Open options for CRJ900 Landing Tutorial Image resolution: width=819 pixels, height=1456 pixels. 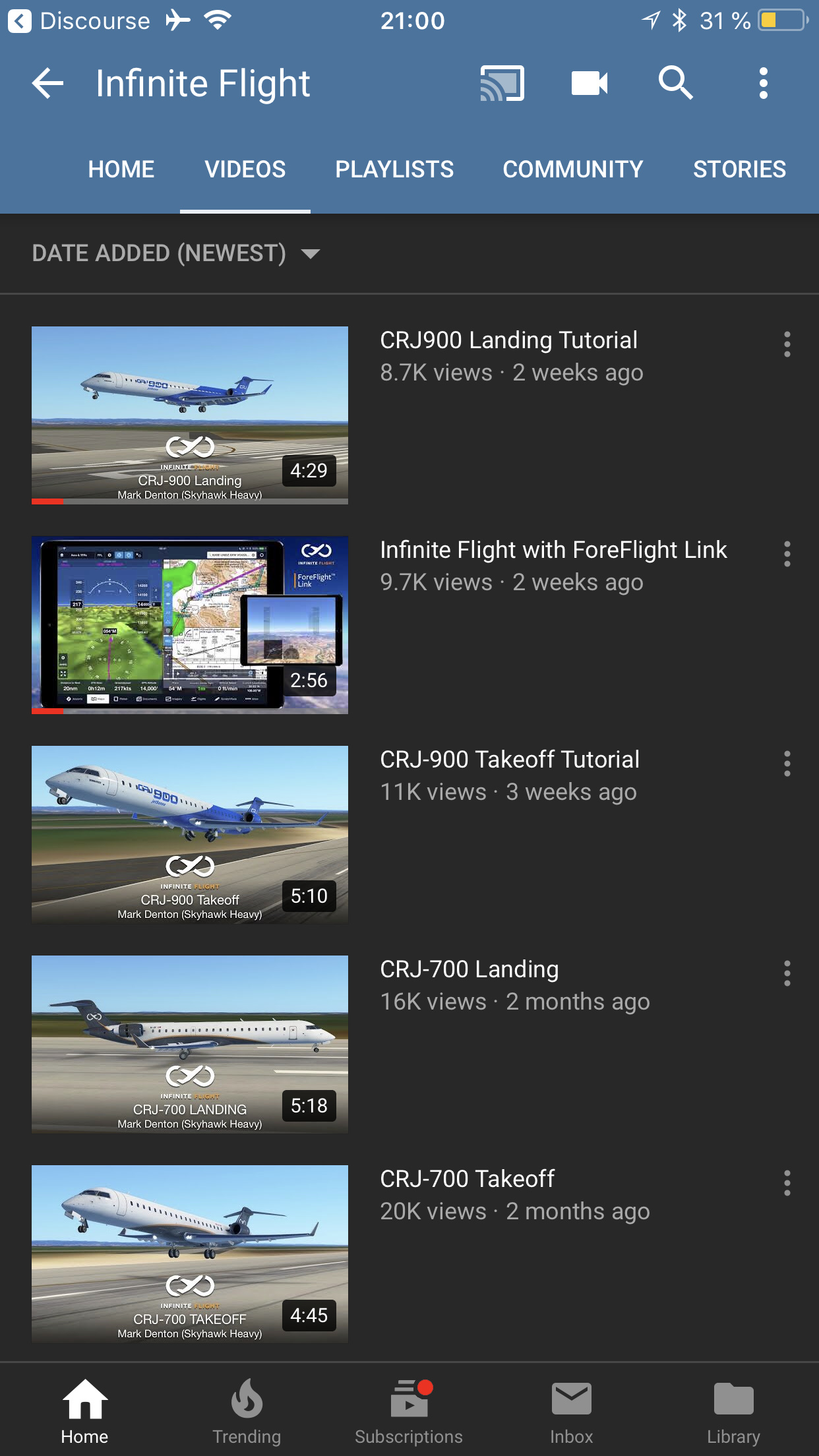pos(787,344)
